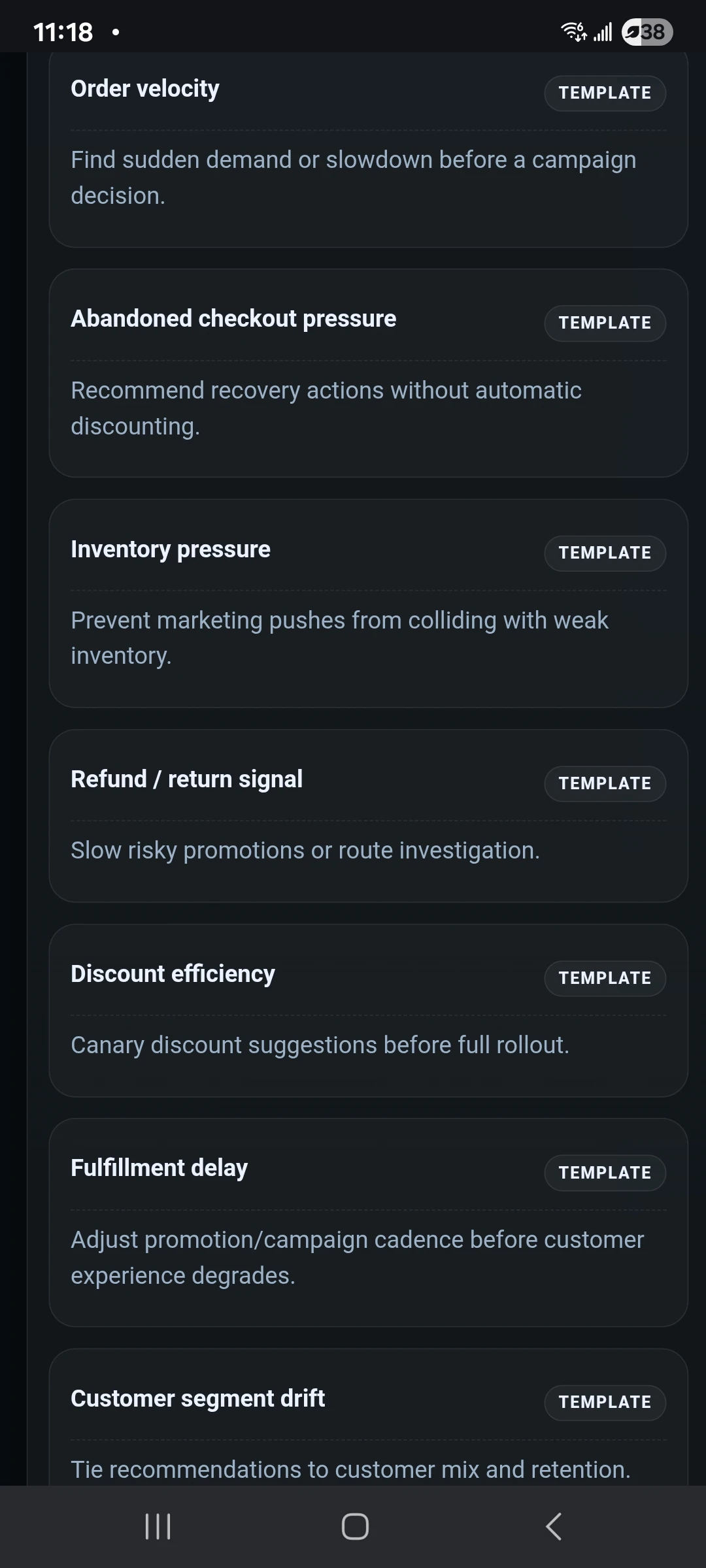Open the Customer segment drift card
706x1568 pixels.
click(197, 1398)
